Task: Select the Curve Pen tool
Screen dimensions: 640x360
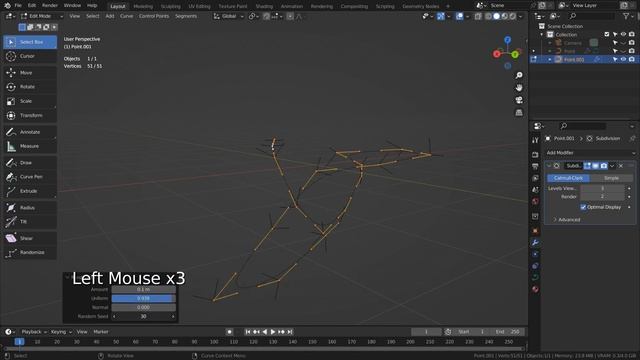Action: point(30,177)
